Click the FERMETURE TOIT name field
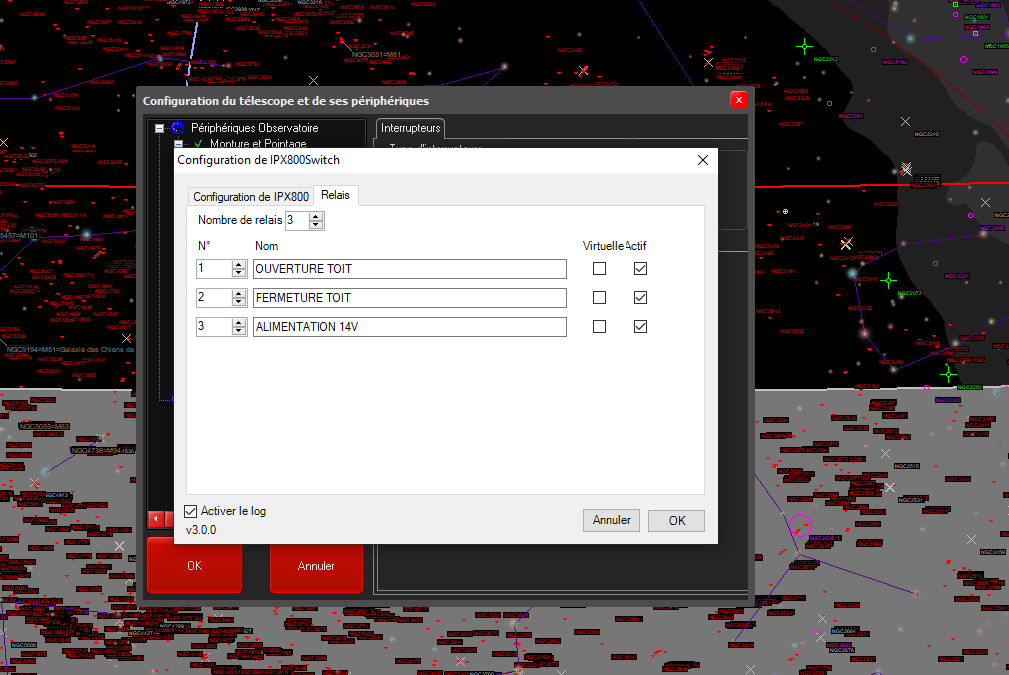This screenshot has width=1009, height=675. click(410, 298)
